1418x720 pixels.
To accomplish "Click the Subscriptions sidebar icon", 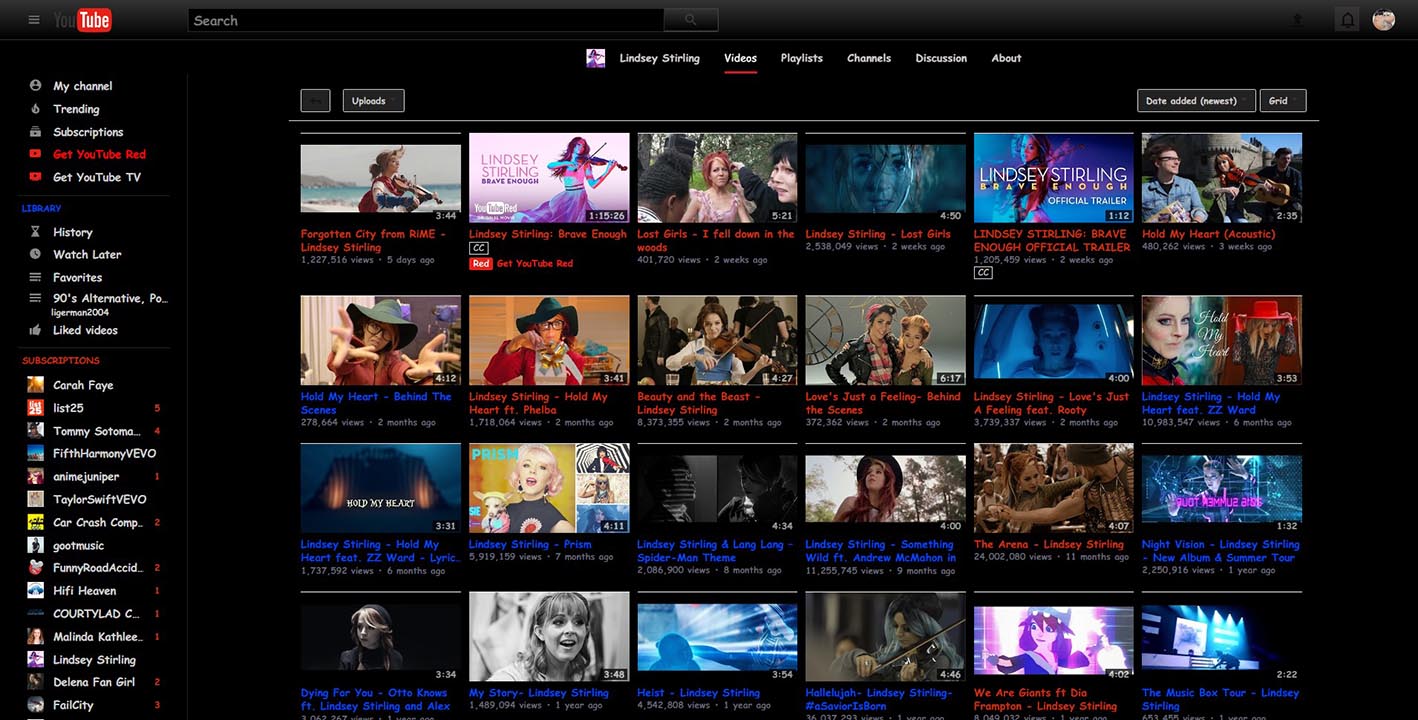I will click(36, 132).
